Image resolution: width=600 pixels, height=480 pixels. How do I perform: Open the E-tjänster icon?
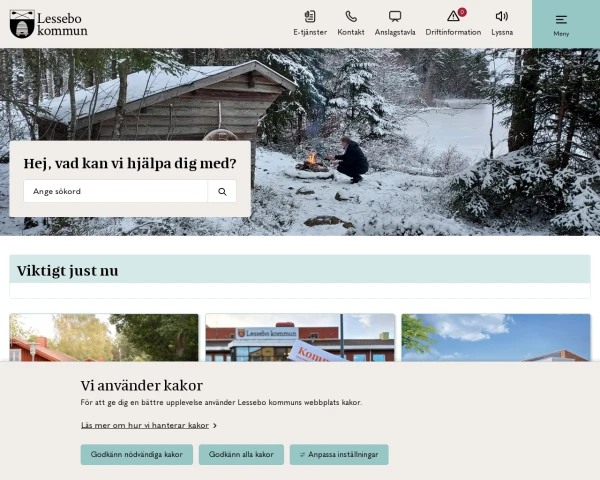click(310, 16)
